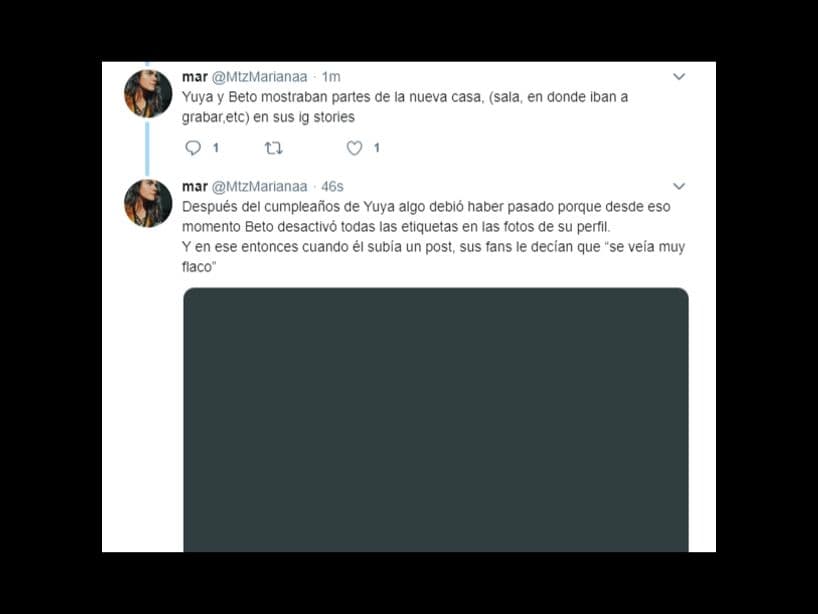Click the quoted phrase "se veía muy flaco"
The width and height of the screenshot is (818, 614).
click(x=434, y=257)
